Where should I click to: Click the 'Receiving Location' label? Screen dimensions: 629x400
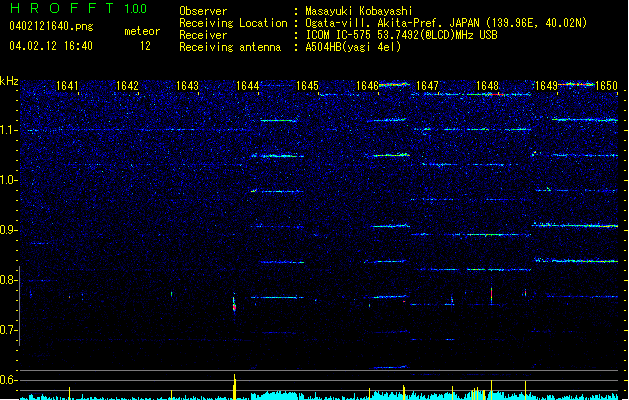coord(233,23)
